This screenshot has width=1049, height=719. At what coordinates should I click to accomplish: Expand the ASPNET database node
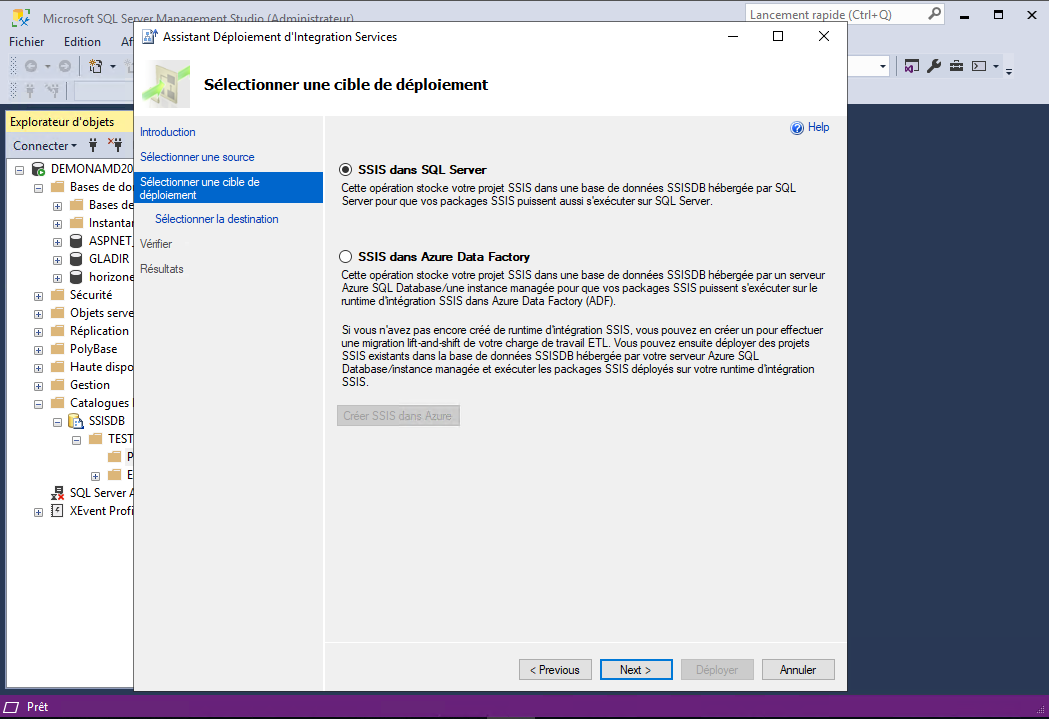(x=58, y=242)
